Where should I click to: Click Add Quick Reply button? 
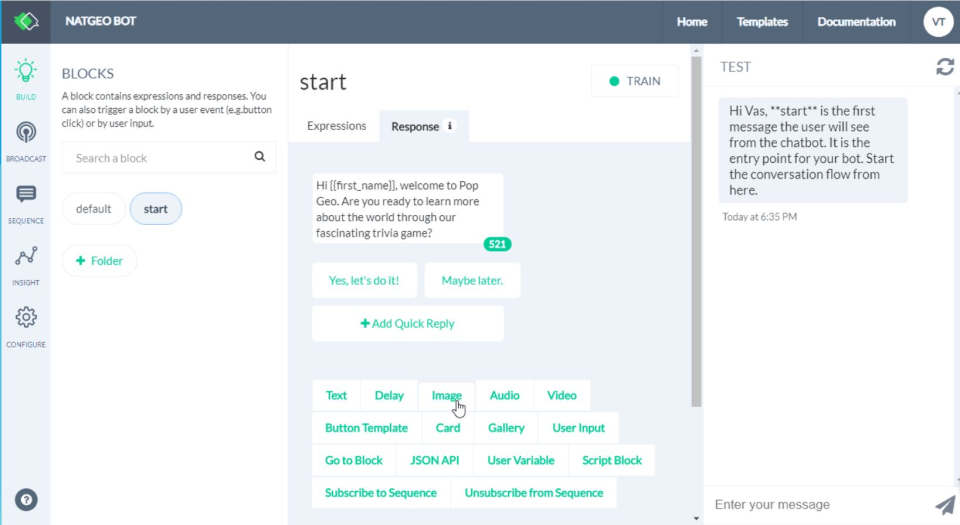click(407, 323)
